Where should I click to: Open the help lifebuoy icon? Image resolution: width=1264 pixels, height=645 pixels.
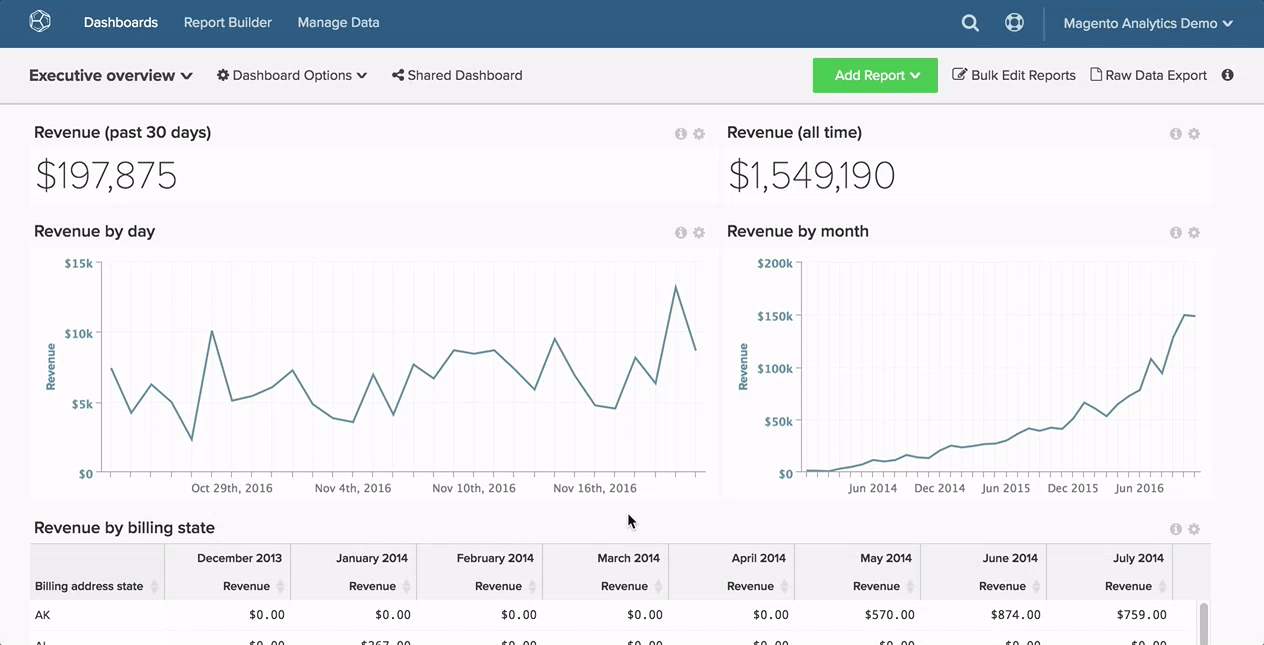tap(1014, 21)
